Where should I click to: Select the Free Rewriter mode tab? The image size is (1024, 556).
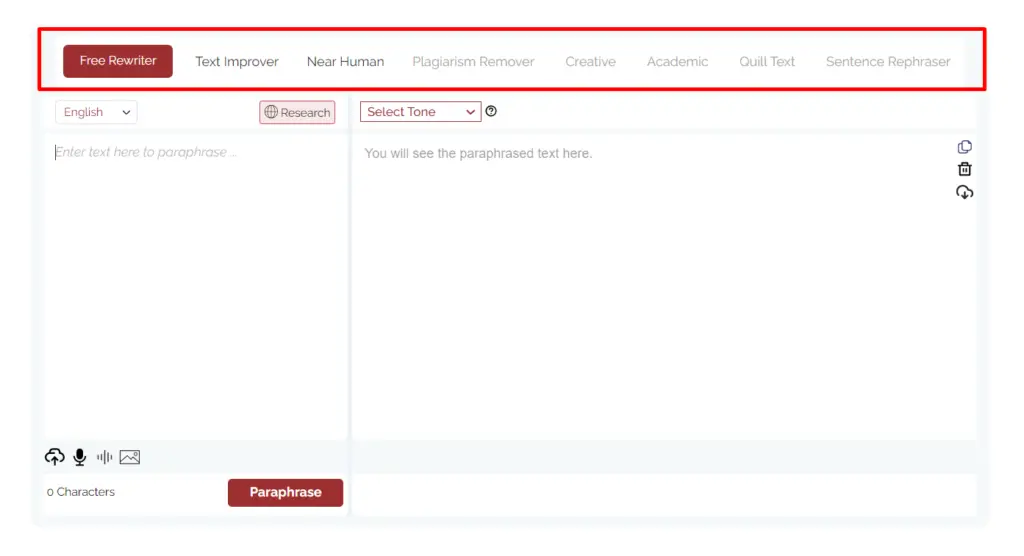[x=118, y=61]
